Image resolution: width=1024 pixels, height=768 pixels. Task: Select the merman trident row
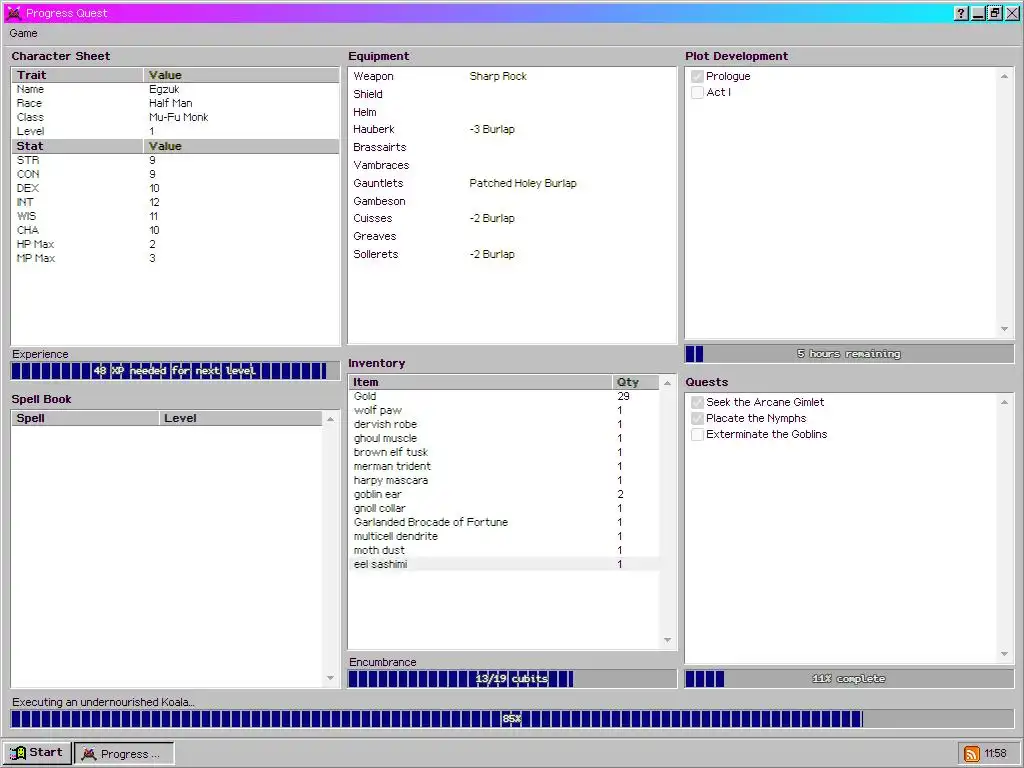pos(504,466)
